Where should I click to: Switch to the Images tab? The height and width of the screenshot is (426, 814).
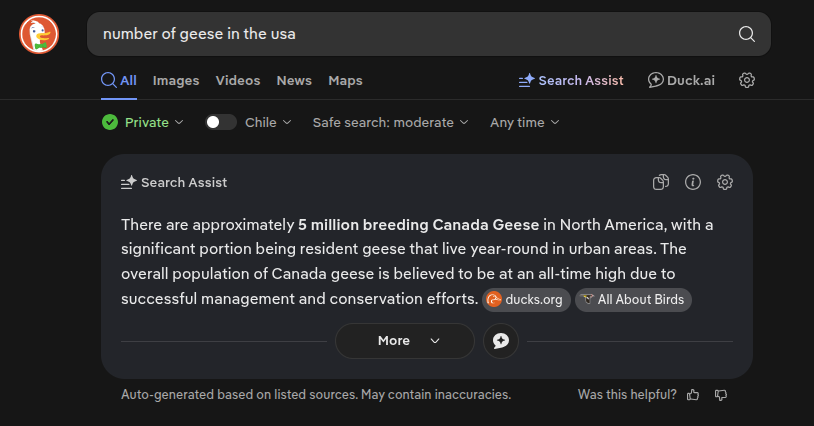pyautogui.click(x=176, y=80)
